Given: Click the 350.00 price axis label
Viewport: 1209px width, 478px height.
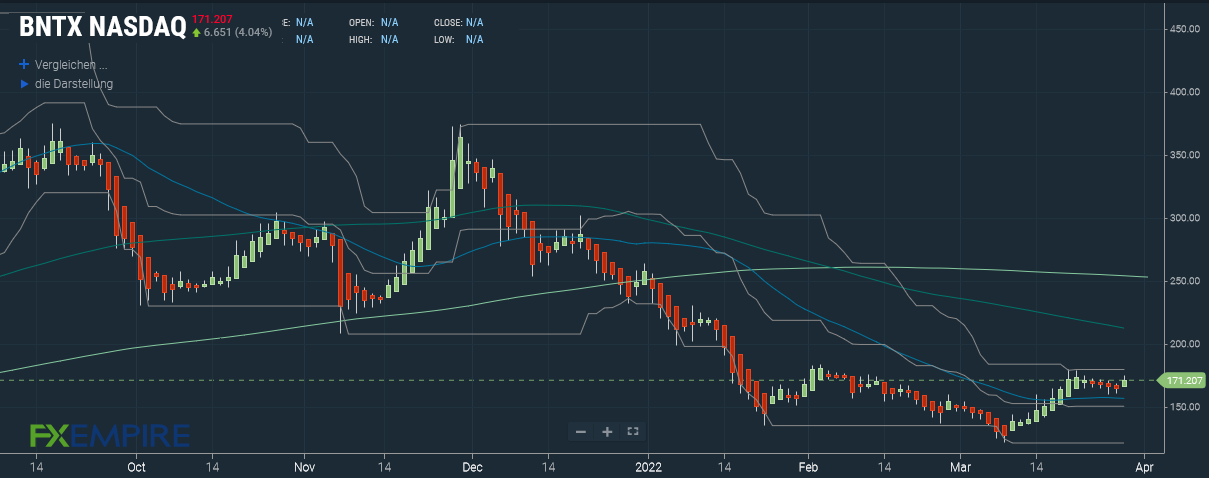Looking at the screenshot, I should pyautogui.click(x=1185, y=155).
